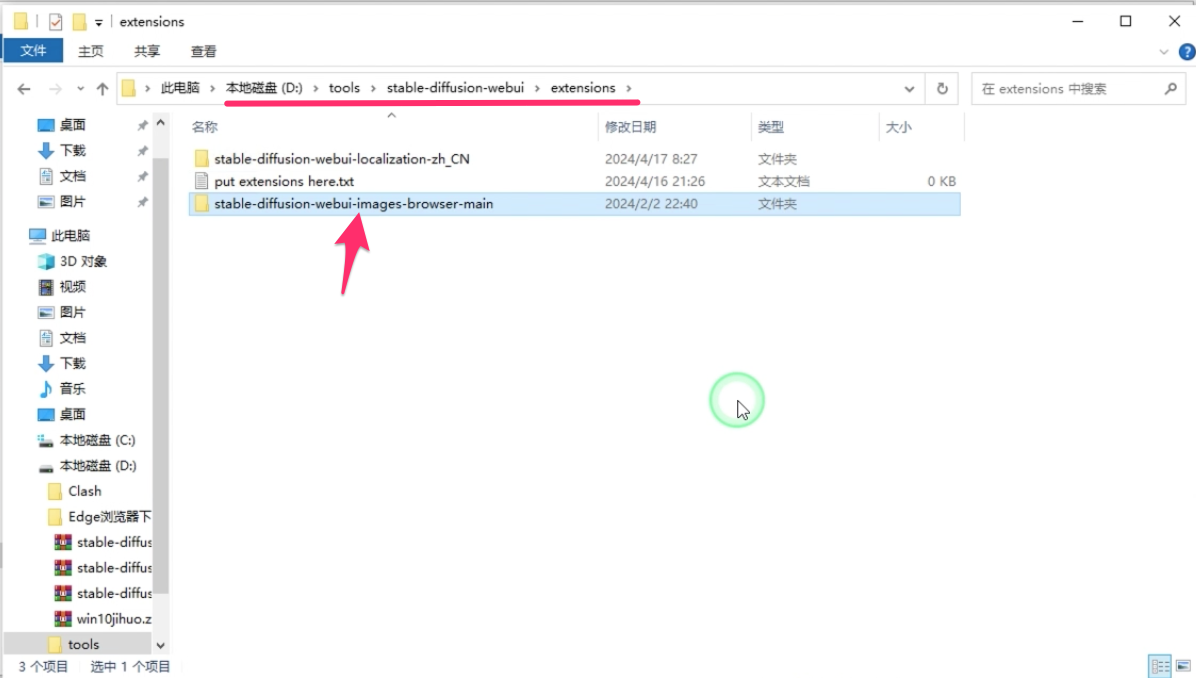Sort by the 类型 column header
The width and height of the screenshot is (1196, 678).
770,127
